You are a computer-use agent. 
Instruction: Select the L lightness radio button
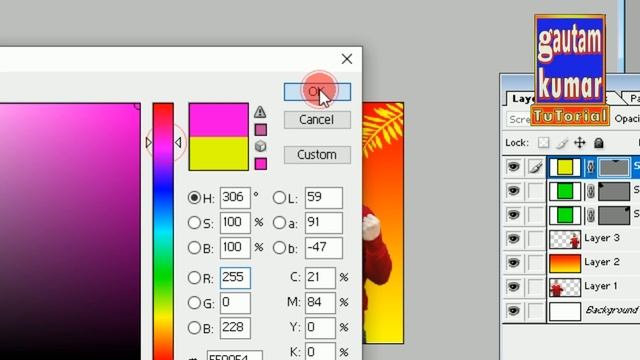(279, 198)
